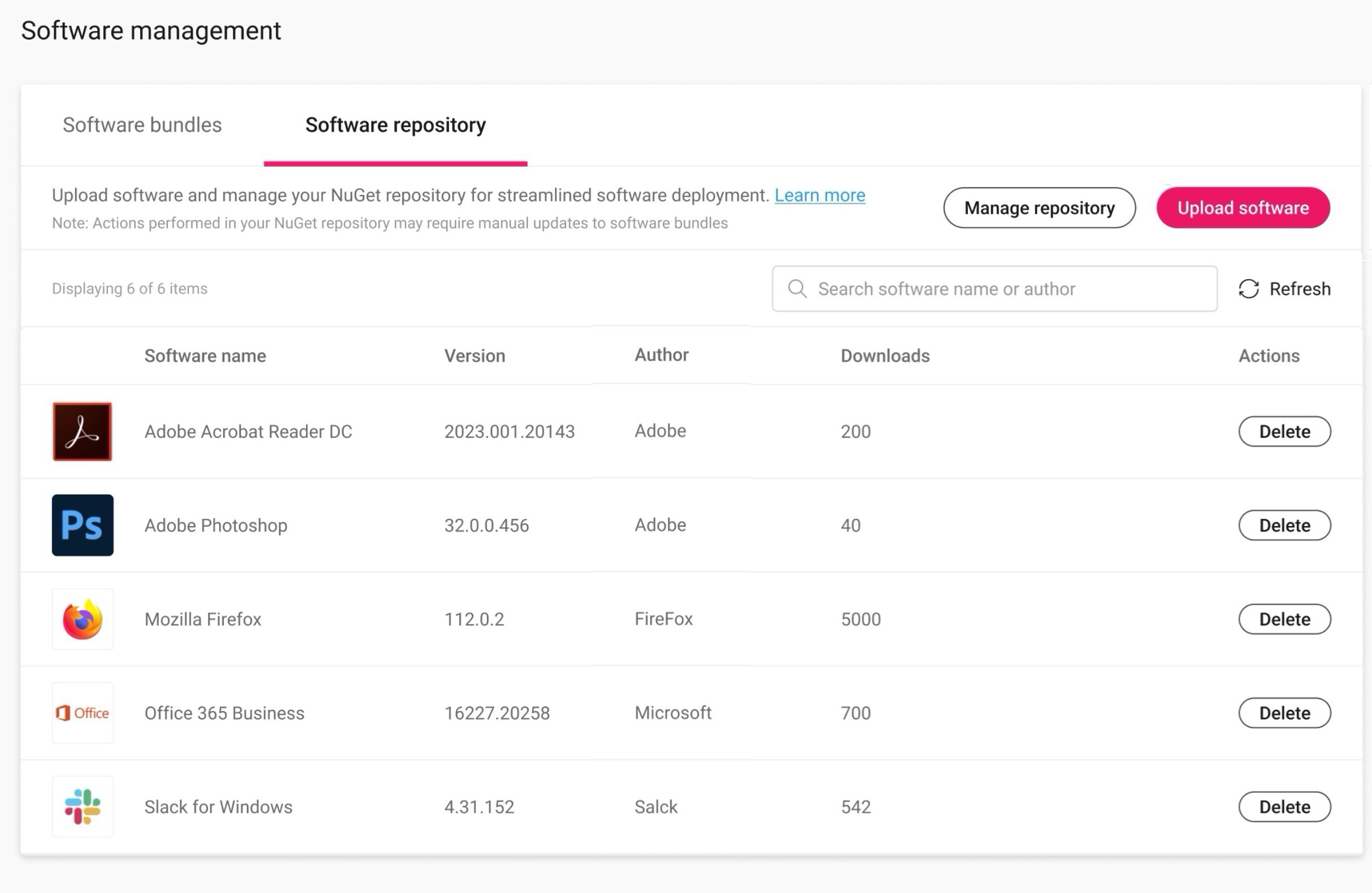Delete Adobe Acrobat Reader DC
The height and width of the screenshot is (893, 1372).
click(x=1284, y=431)
